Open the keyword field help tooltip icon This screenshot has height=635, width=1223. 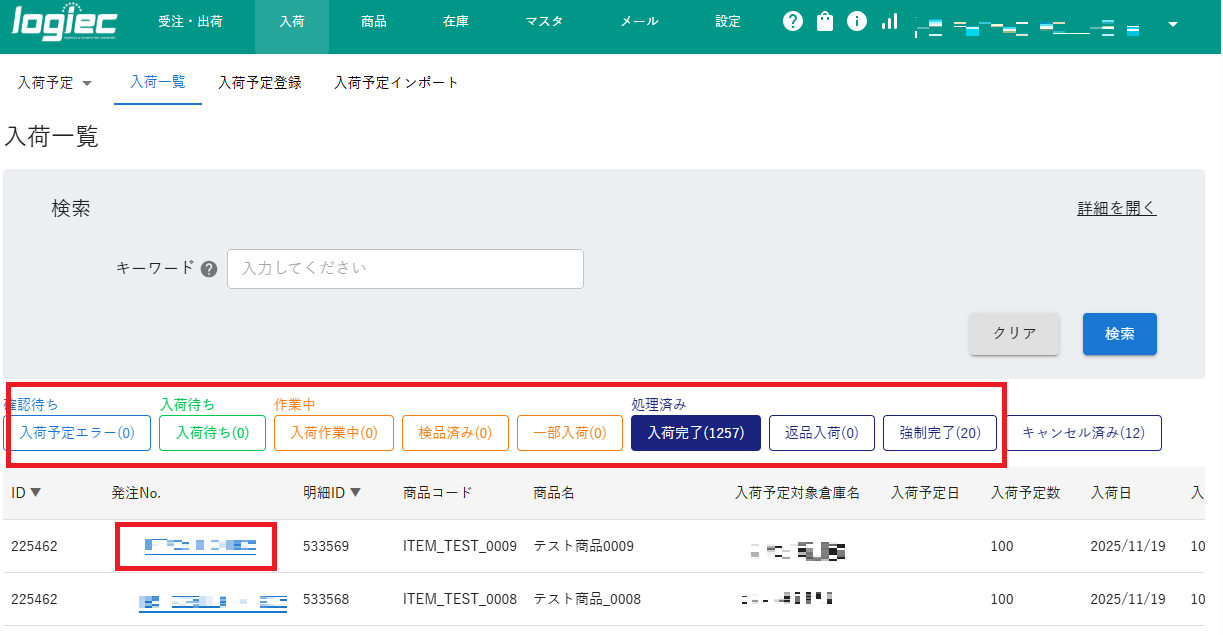pyautogui.click(x=208, y=268)
